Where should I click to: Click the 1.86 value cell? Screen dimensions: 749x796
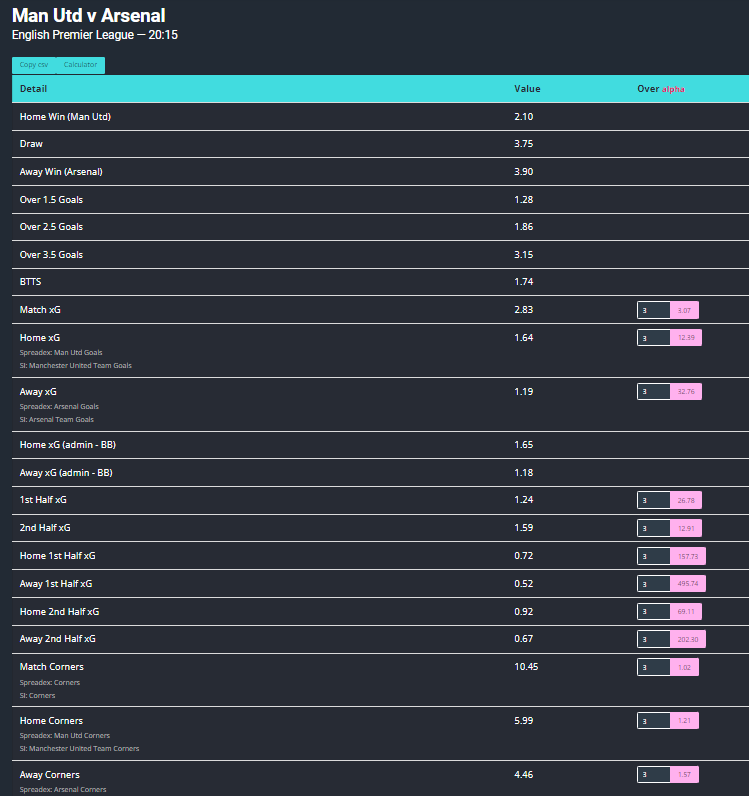(524, 227)
